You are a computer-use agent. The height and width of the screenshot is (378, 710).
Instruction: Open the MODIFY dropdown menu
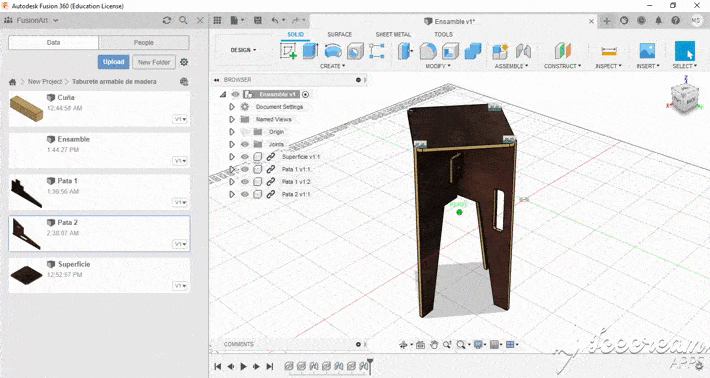tap(438, 66)
